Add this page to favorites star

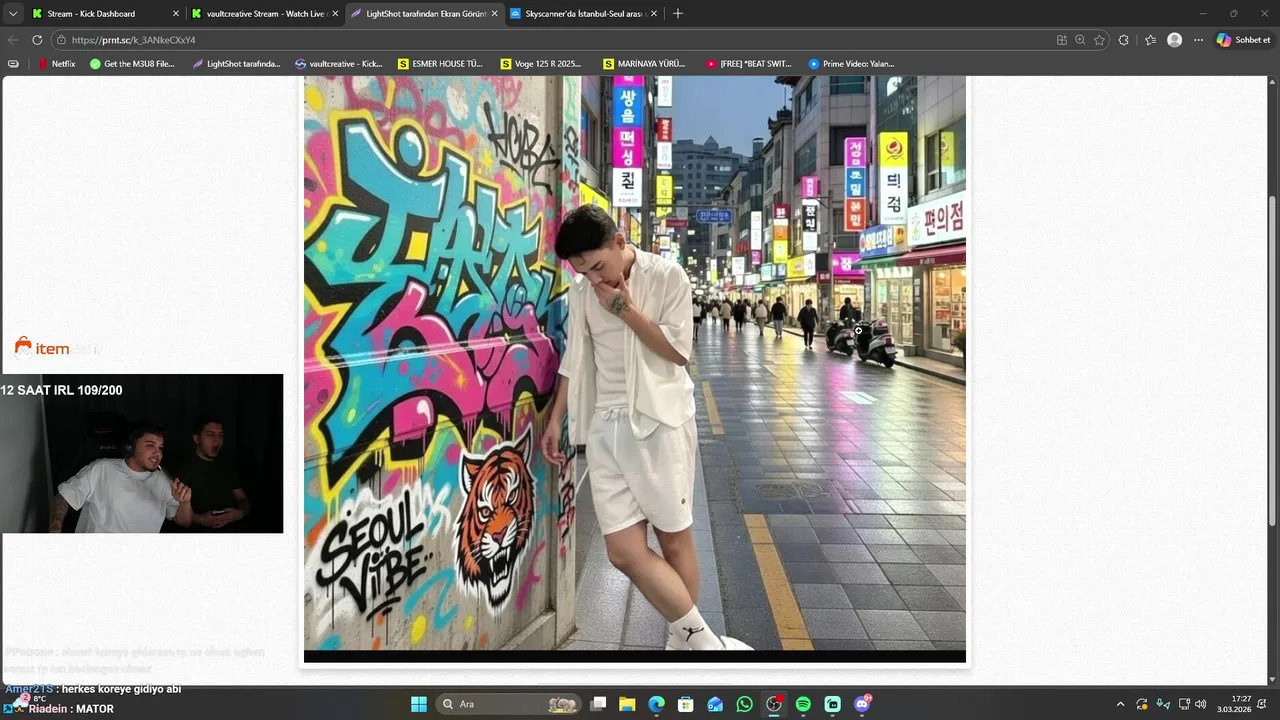pyautogui.click(x=1099, y=40)
